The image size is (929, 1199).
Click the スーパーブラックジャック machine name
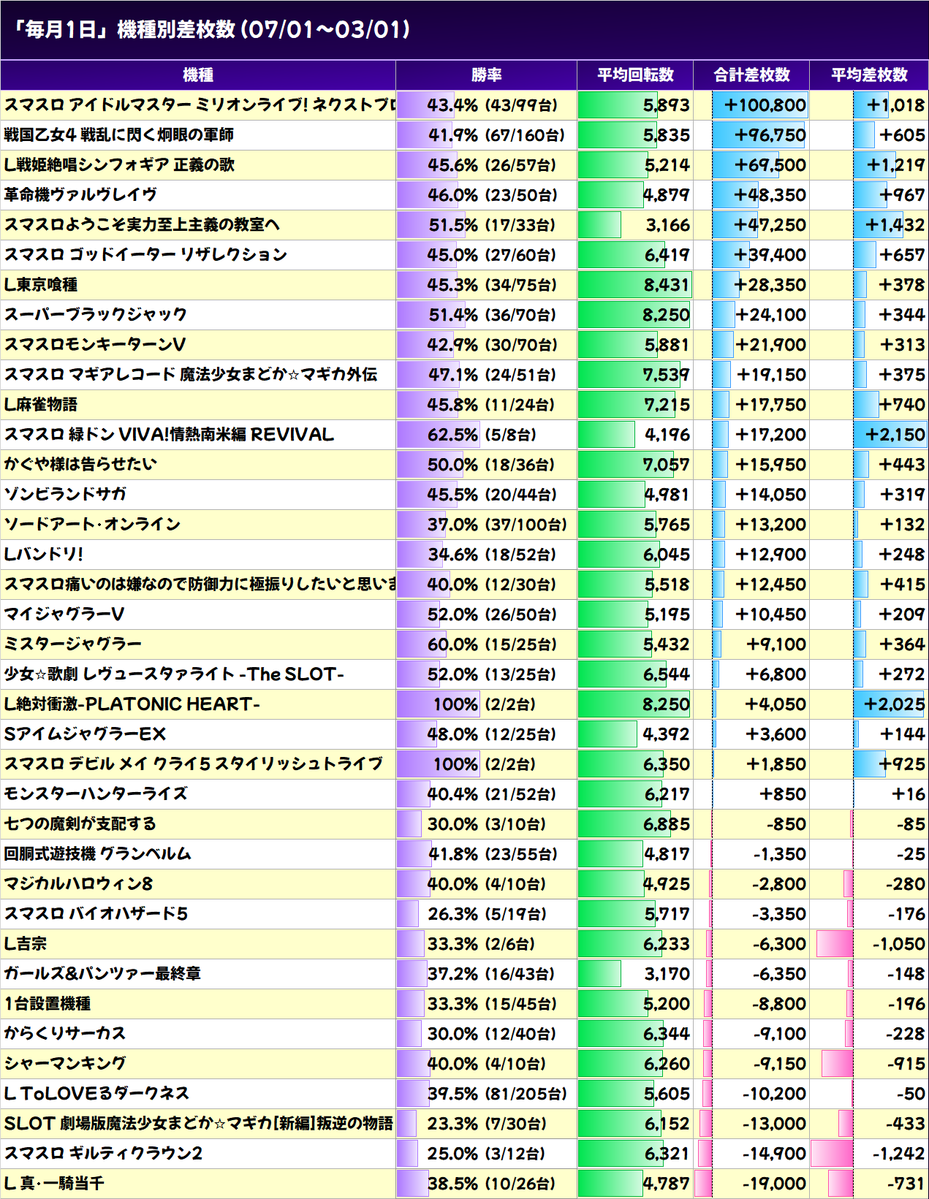96,314
